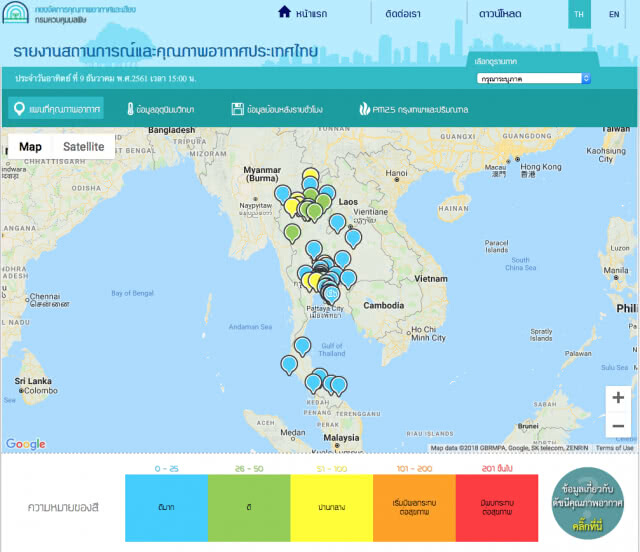Zoom out with the map minus button
The image size is (640, 552).
pos(618,426)
